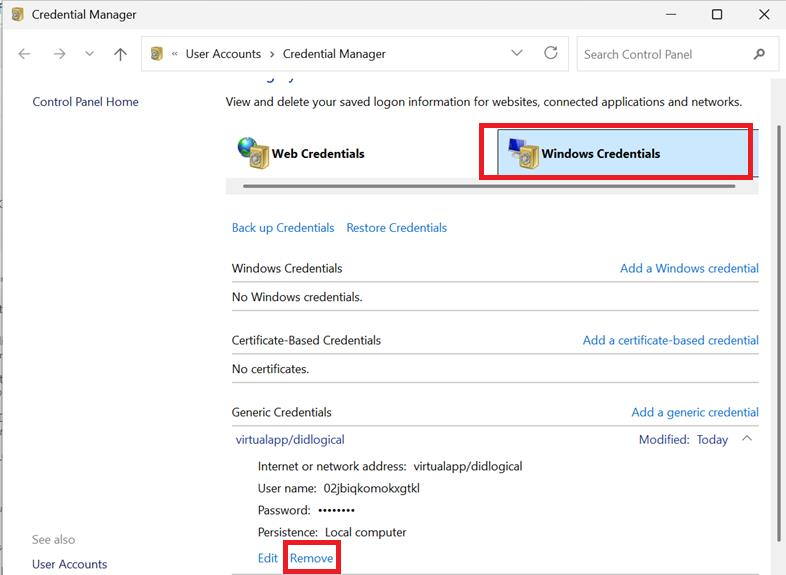Add a generic credential
This screenshot has height=575, width=786.
(x=695, y=412)
